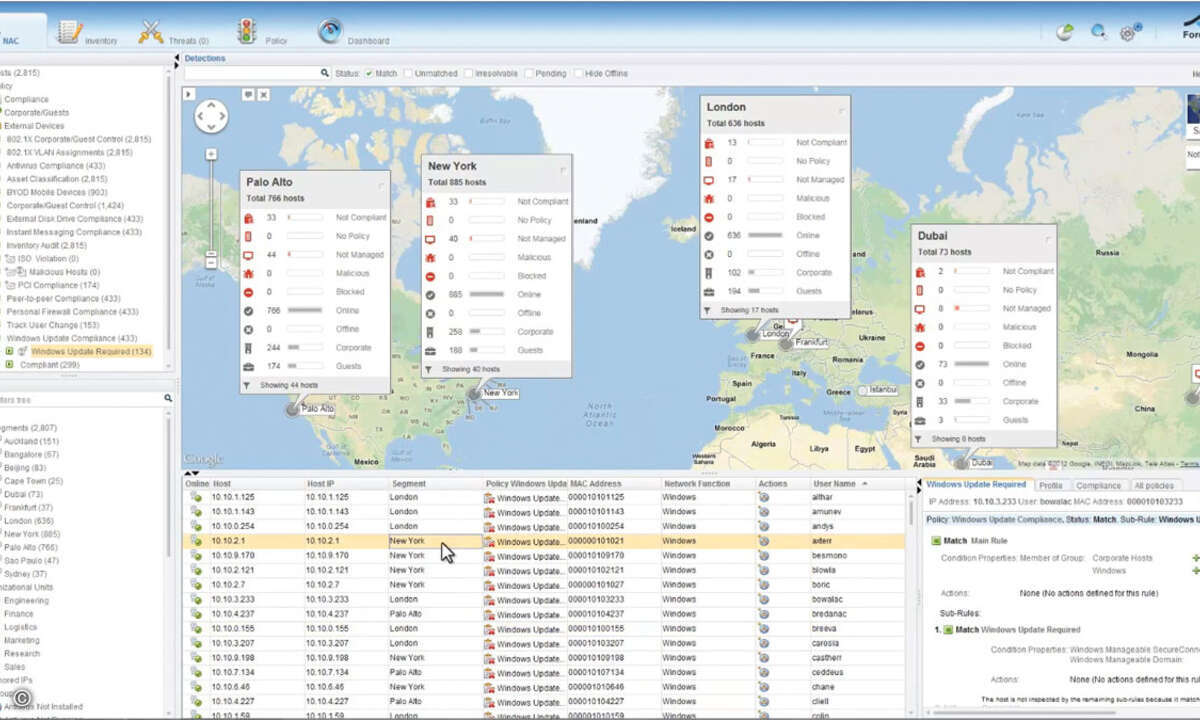Switch to the All policies tab
The image size is (1200, 720).
click(1153, 485)
